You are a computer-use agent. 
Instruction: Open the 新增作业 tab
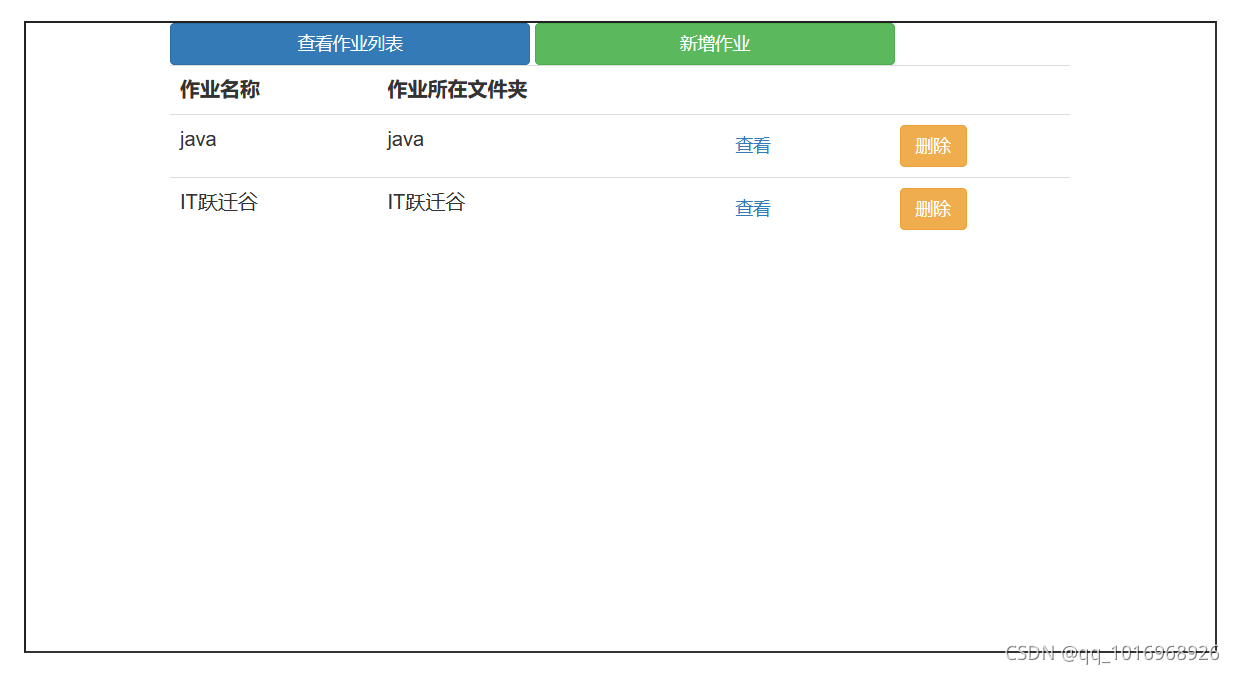[713, 43]
